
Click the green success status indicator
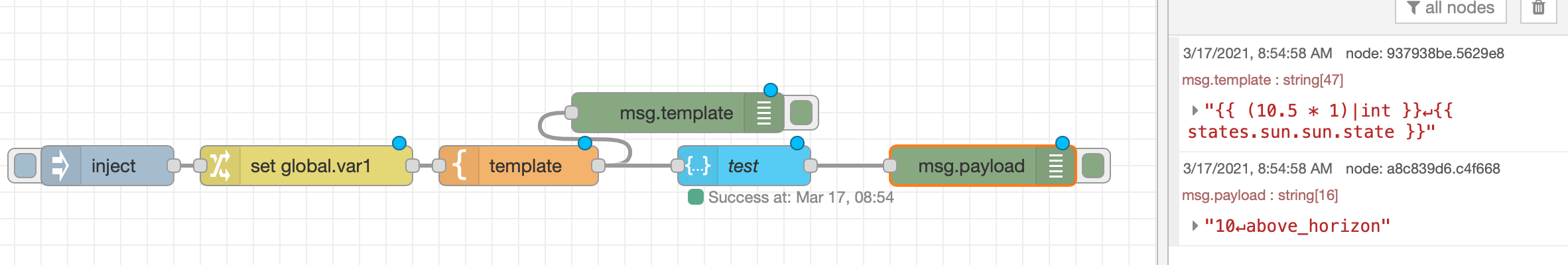tap(696, 197)
